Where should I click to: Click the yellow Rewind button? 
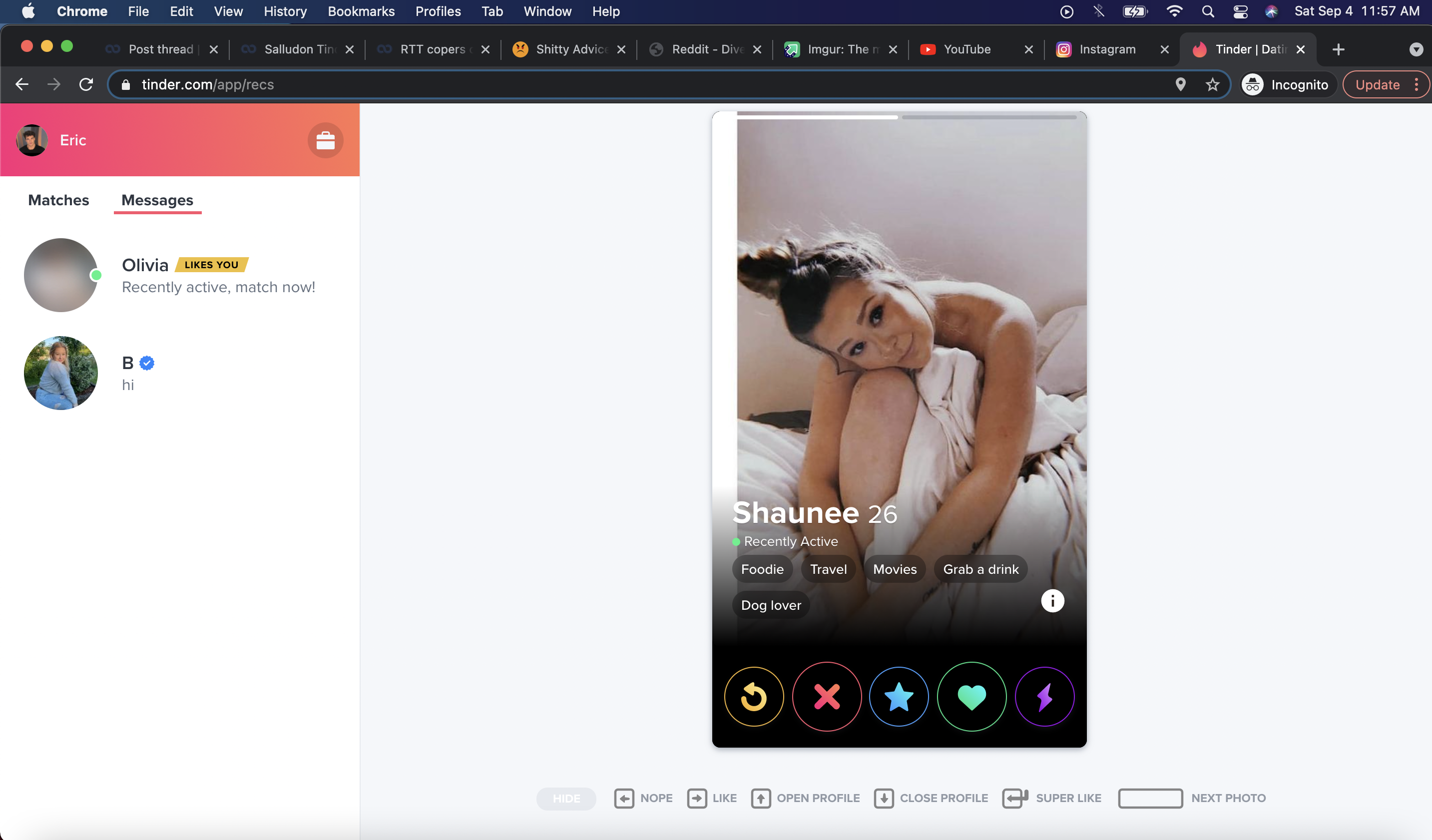tap(754, 696)
